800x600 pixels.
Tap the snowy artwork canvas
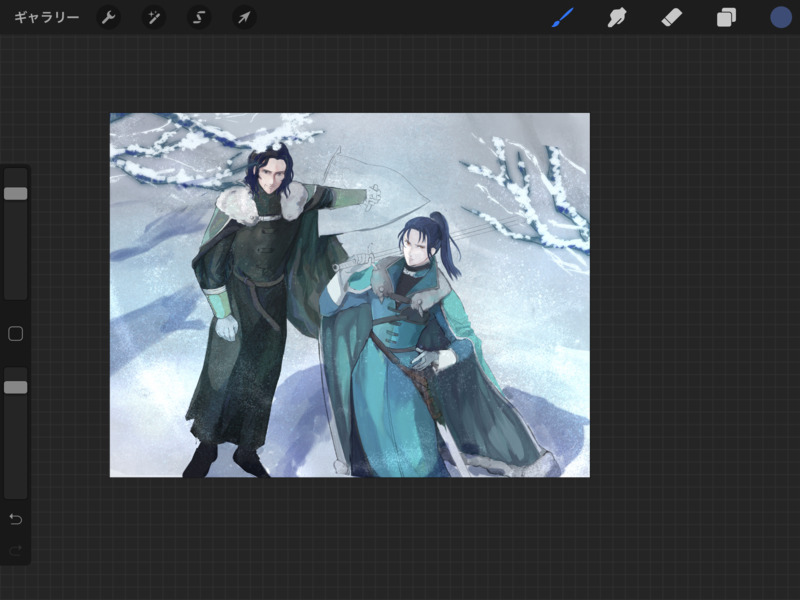[x=349, y=295]
